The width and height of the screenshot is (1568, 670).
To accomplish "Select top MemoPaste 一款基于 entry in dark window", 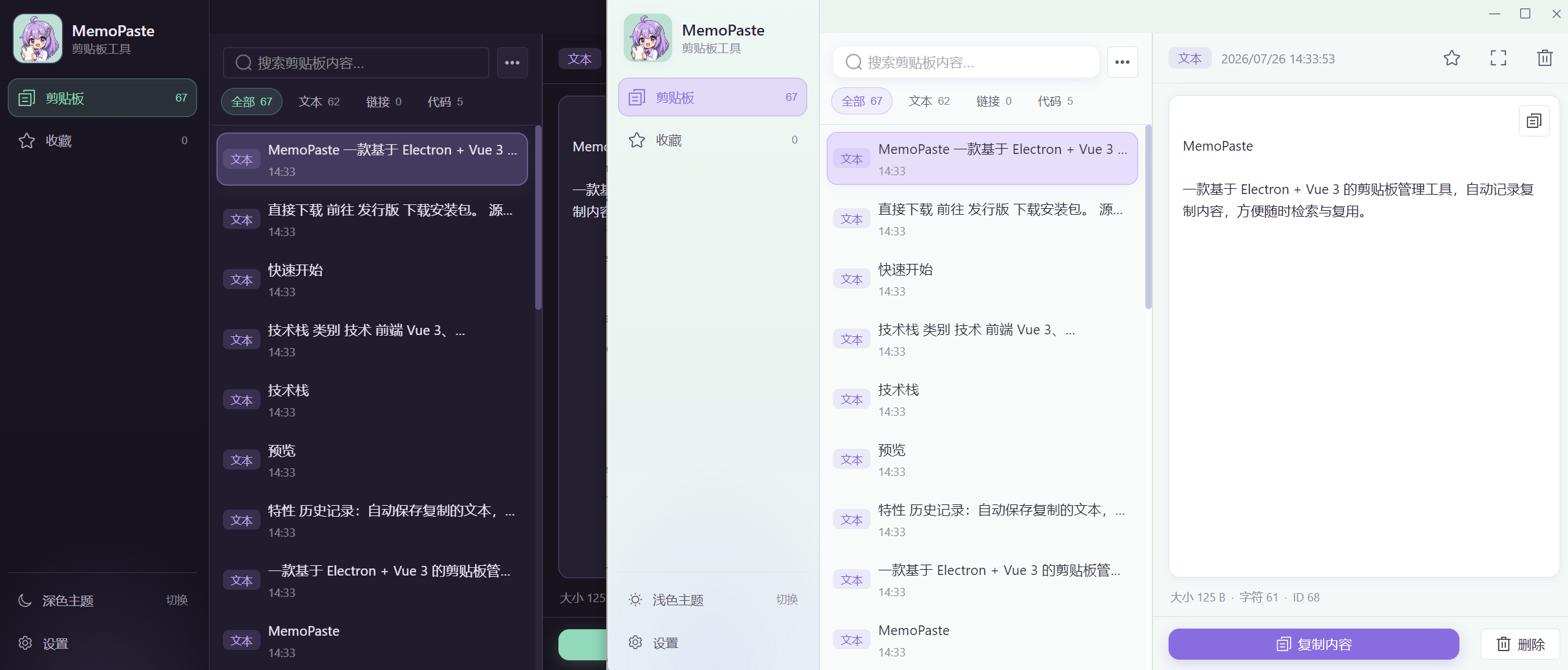I will pos(372,159).
